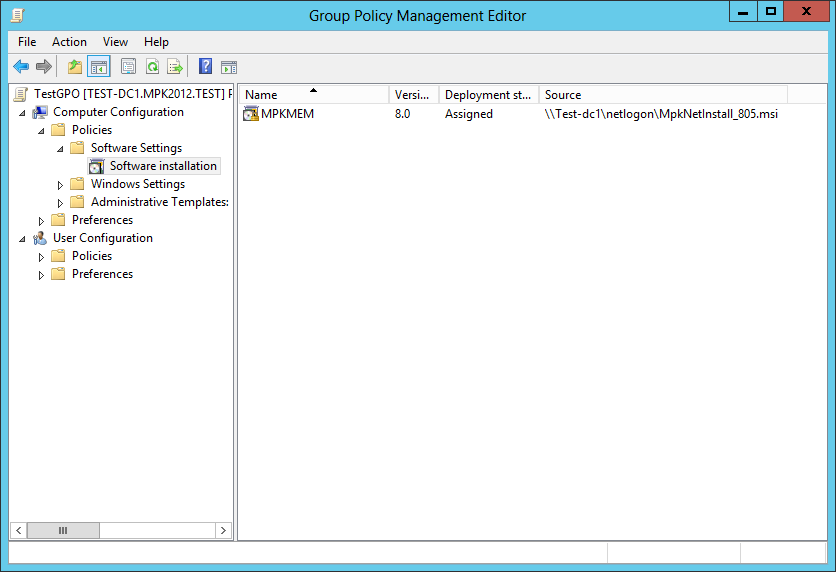Viewport: 836px width, 572px height.
Task: Click the Export List toolbar icon
Action: (x=175, y=67)
